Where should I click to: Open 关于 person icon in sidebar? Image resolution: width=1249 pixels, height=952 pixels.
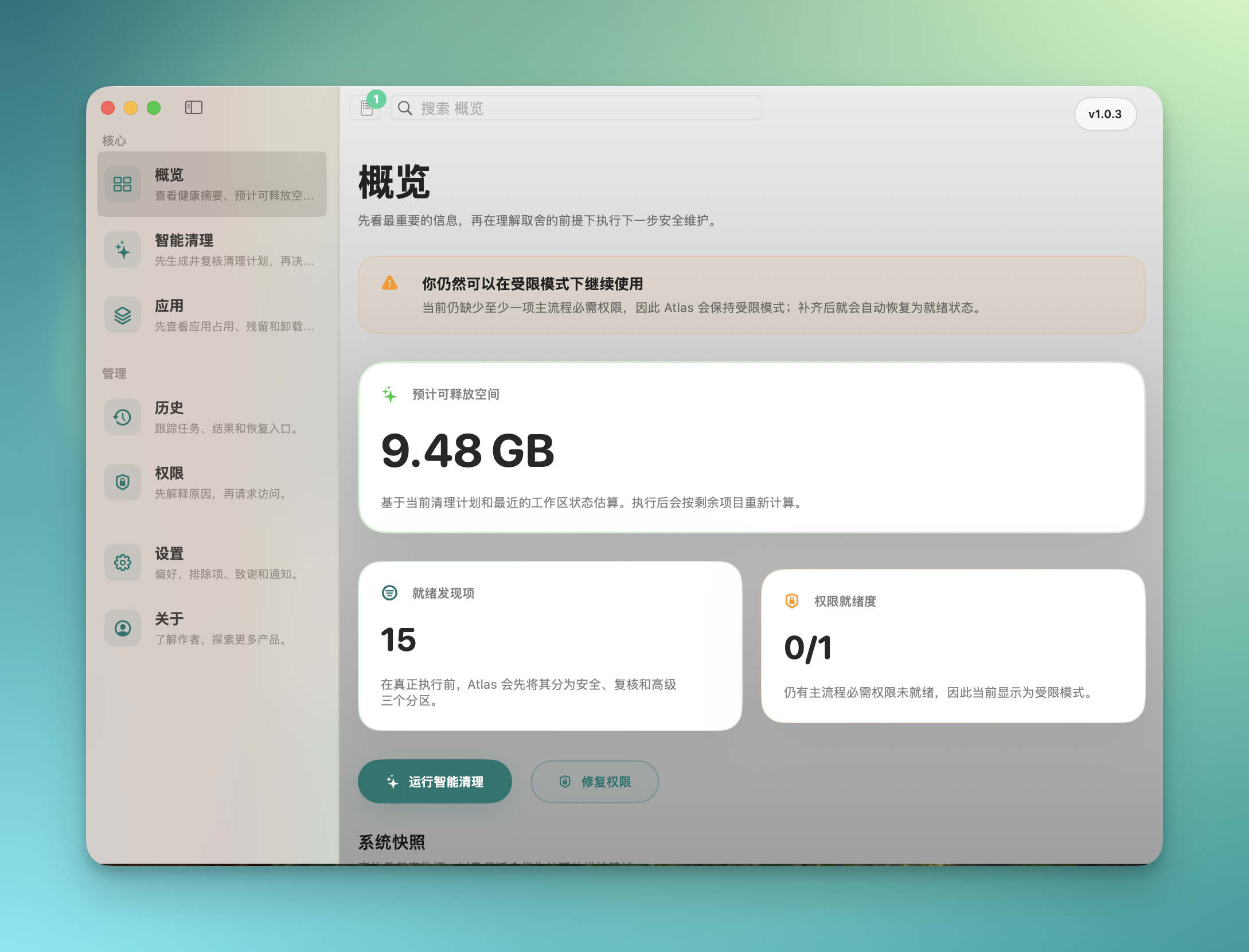123,628
